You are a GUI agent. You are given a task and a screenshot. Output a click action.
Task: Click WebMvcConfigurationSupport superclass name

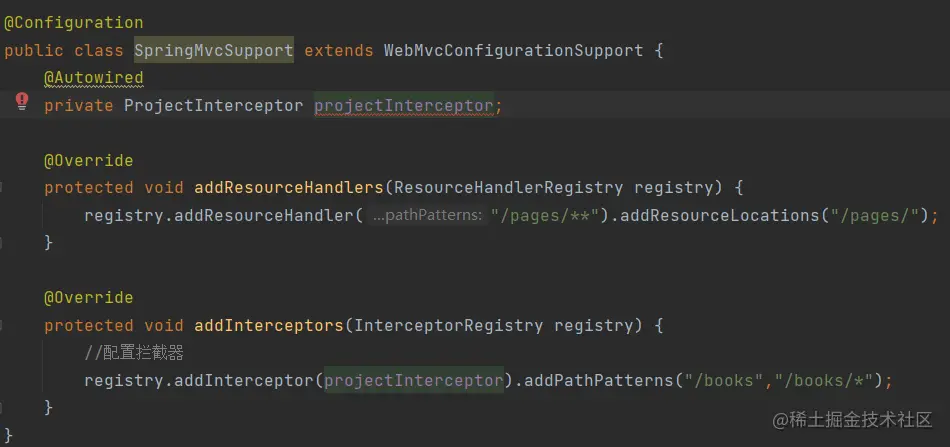pyautogui.click(x=513, y=50)
